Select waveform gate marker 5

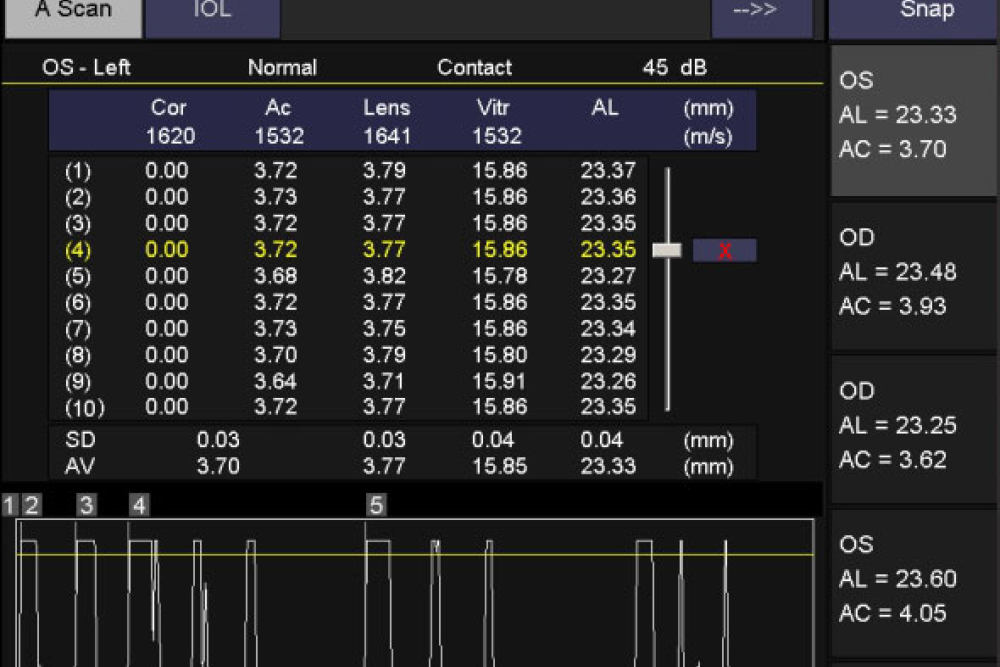pyautogui.click(x=376, y=506)
